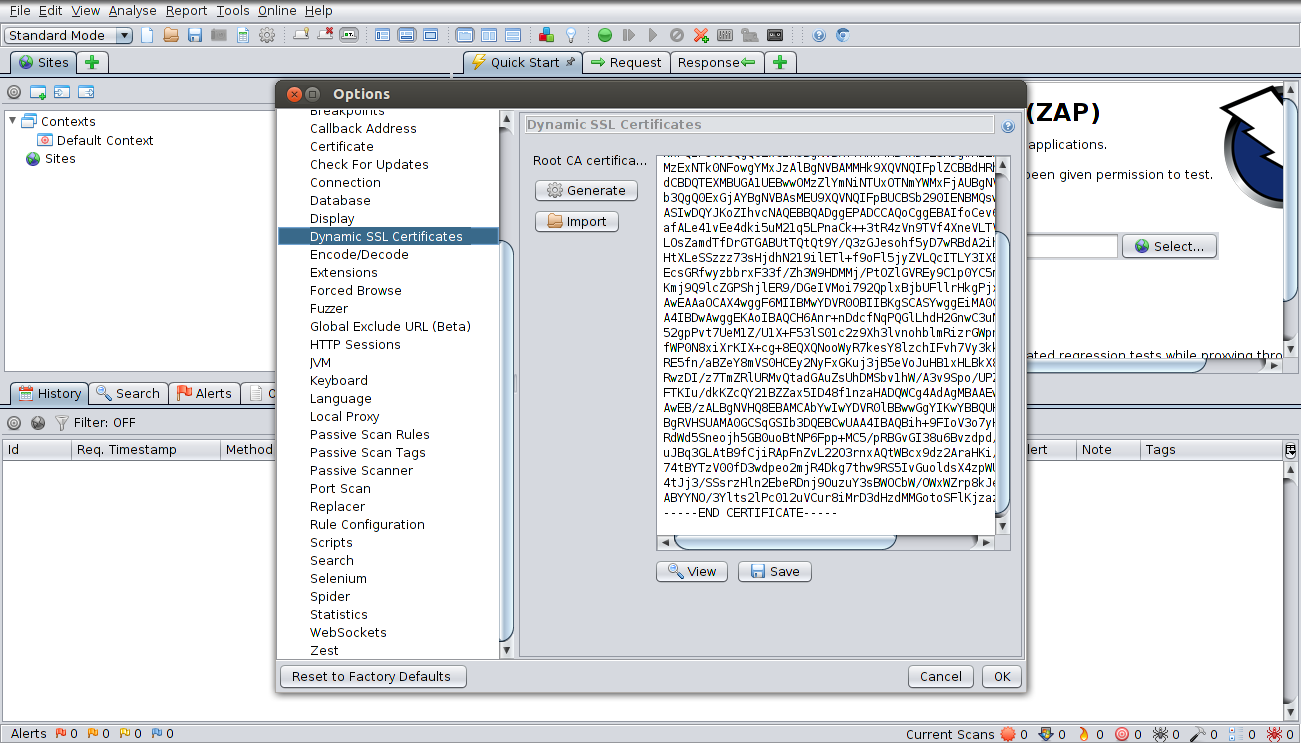This screenshot has height=744, width=1301.
Task: Click the Submit and step icon in toolbar
Action: pyautogui.click(x=629, y=35)
